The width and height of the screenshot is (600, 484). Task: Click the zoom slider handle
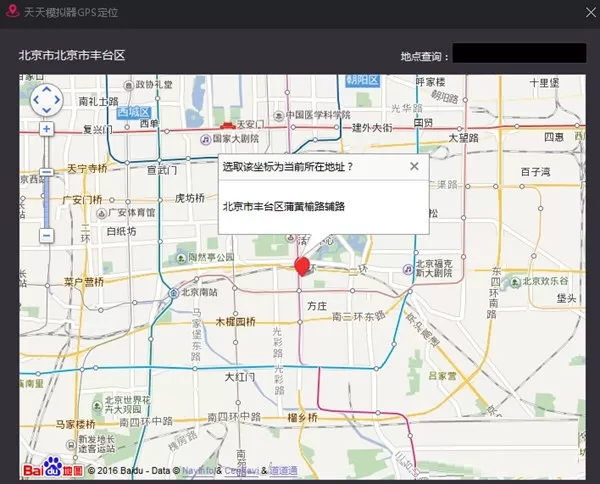tap(47, 172)
